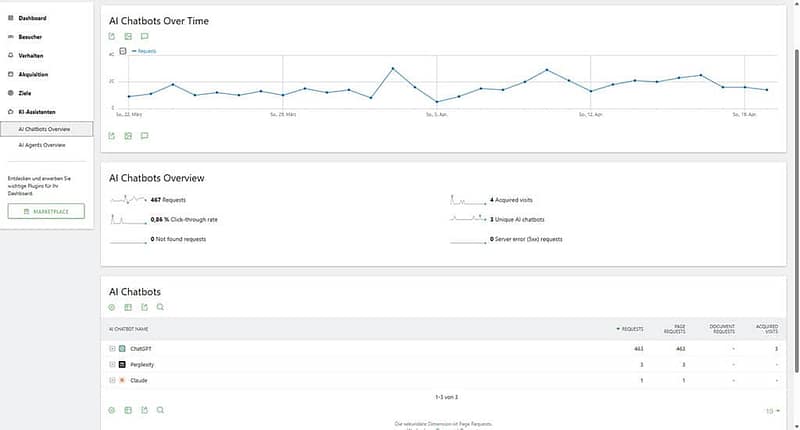This screenshot has height=430, width=800.
Task: Sort by the Document Requests column header
Action: click(722, 329)
